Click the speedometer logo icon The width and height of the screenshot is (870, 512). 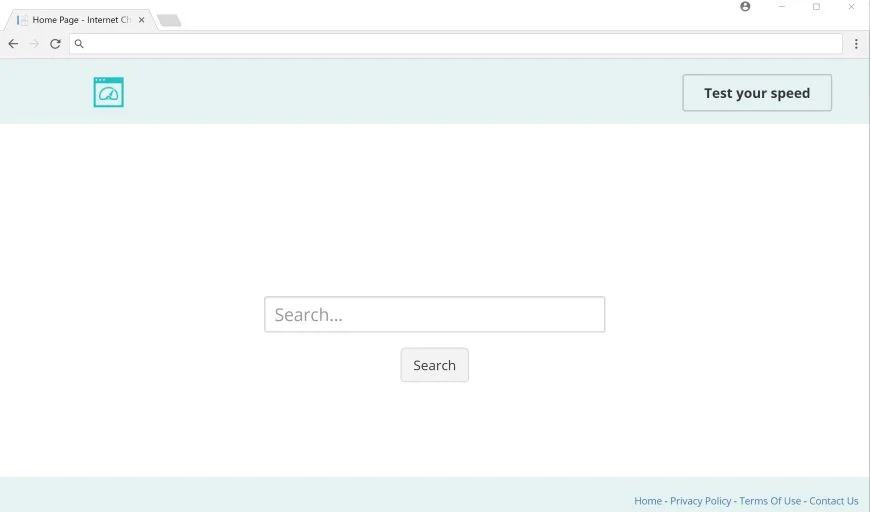pyautogui.click(x=109, y=92)
